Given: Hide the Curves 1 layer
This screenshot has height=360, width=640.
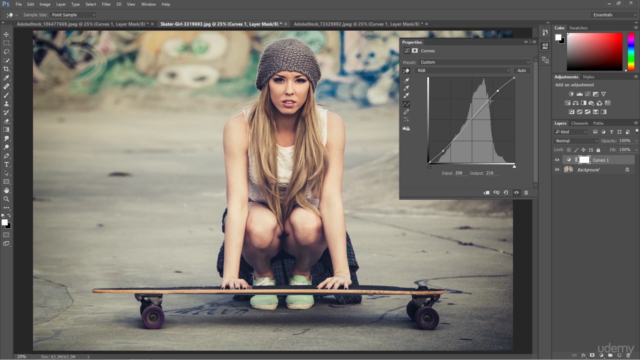Looking at the screenshot, I should (557, 160).
